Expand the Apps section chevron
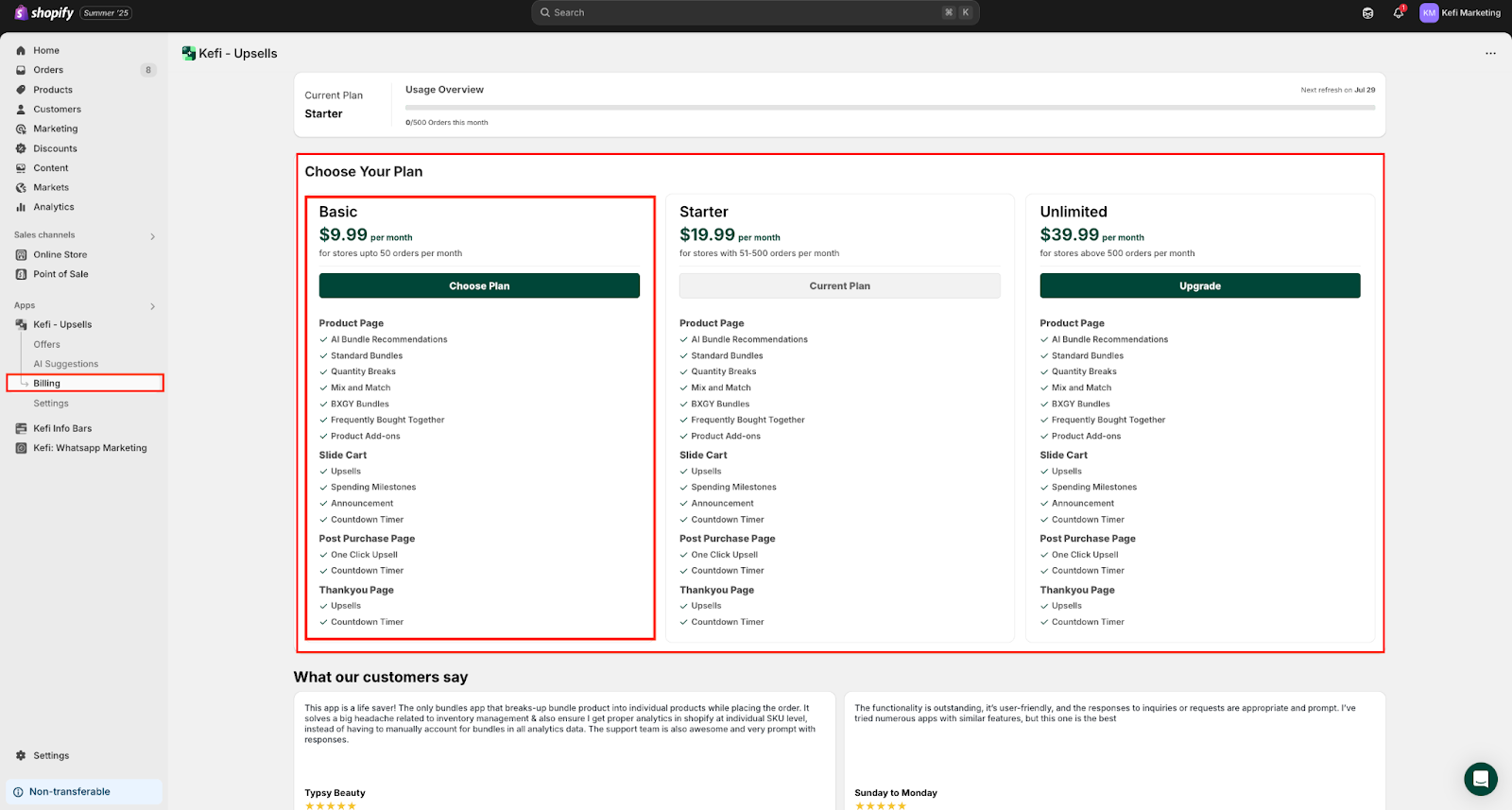1512x810 pixels. (152, 306)
